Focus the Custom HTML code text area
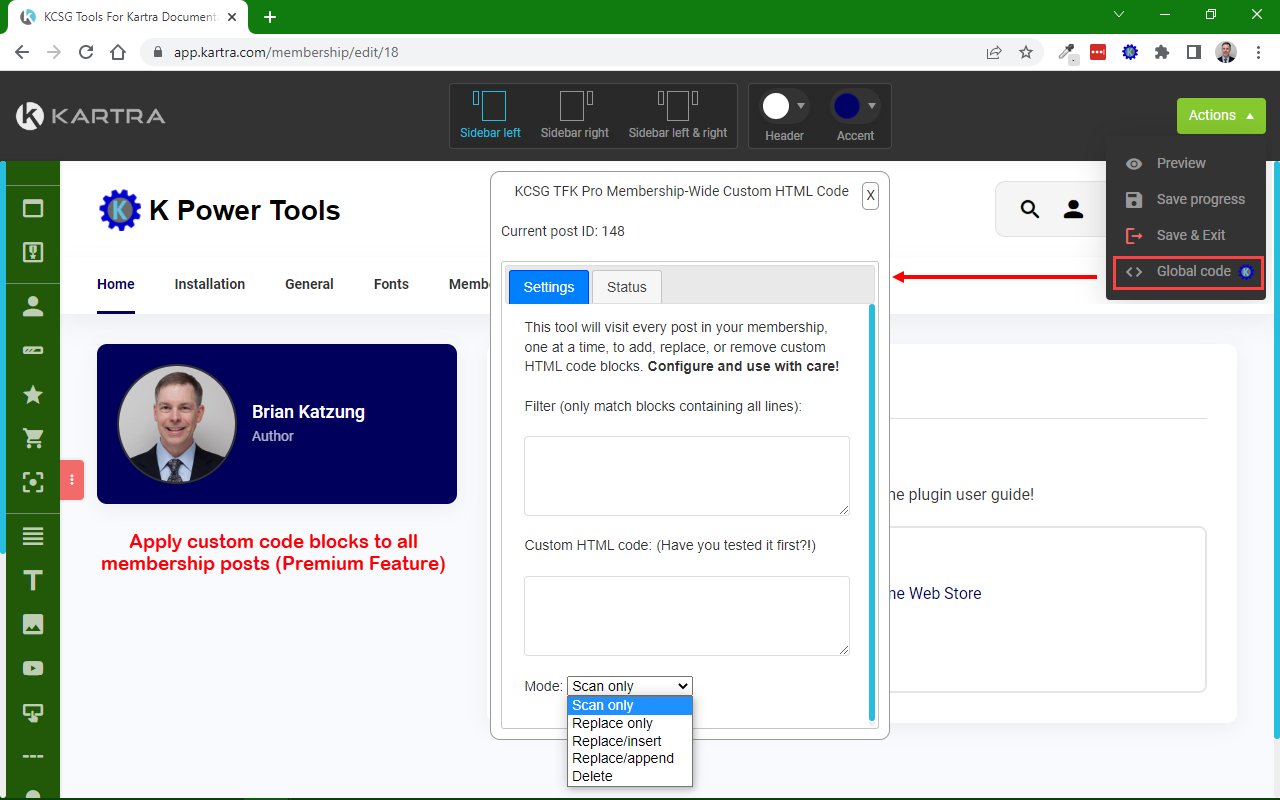The image size is (1280, 800). (x=687, y=616)
